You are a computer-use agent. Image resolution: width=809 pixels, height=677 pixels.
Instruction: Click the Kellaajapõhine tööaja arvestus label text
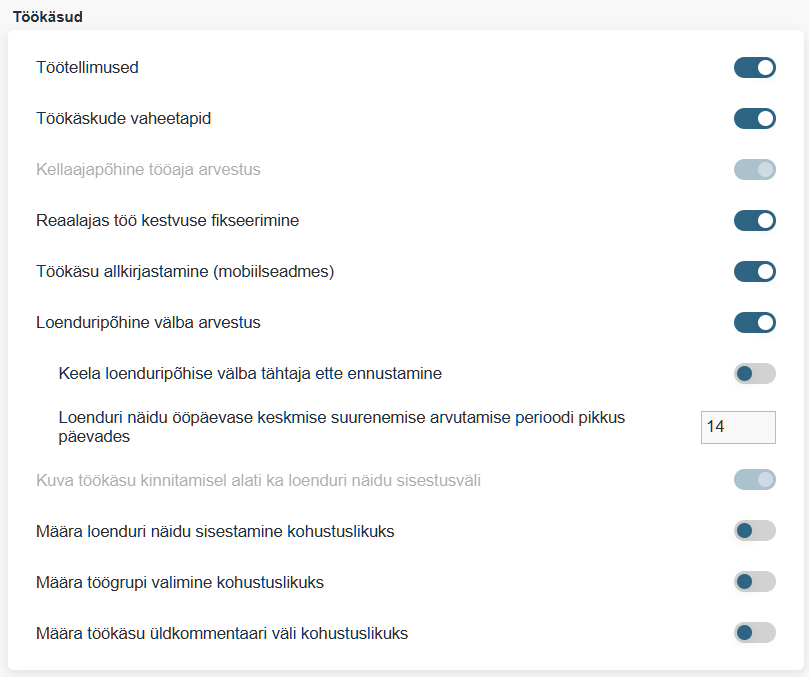pyautogui.click(x=148, y=170)
